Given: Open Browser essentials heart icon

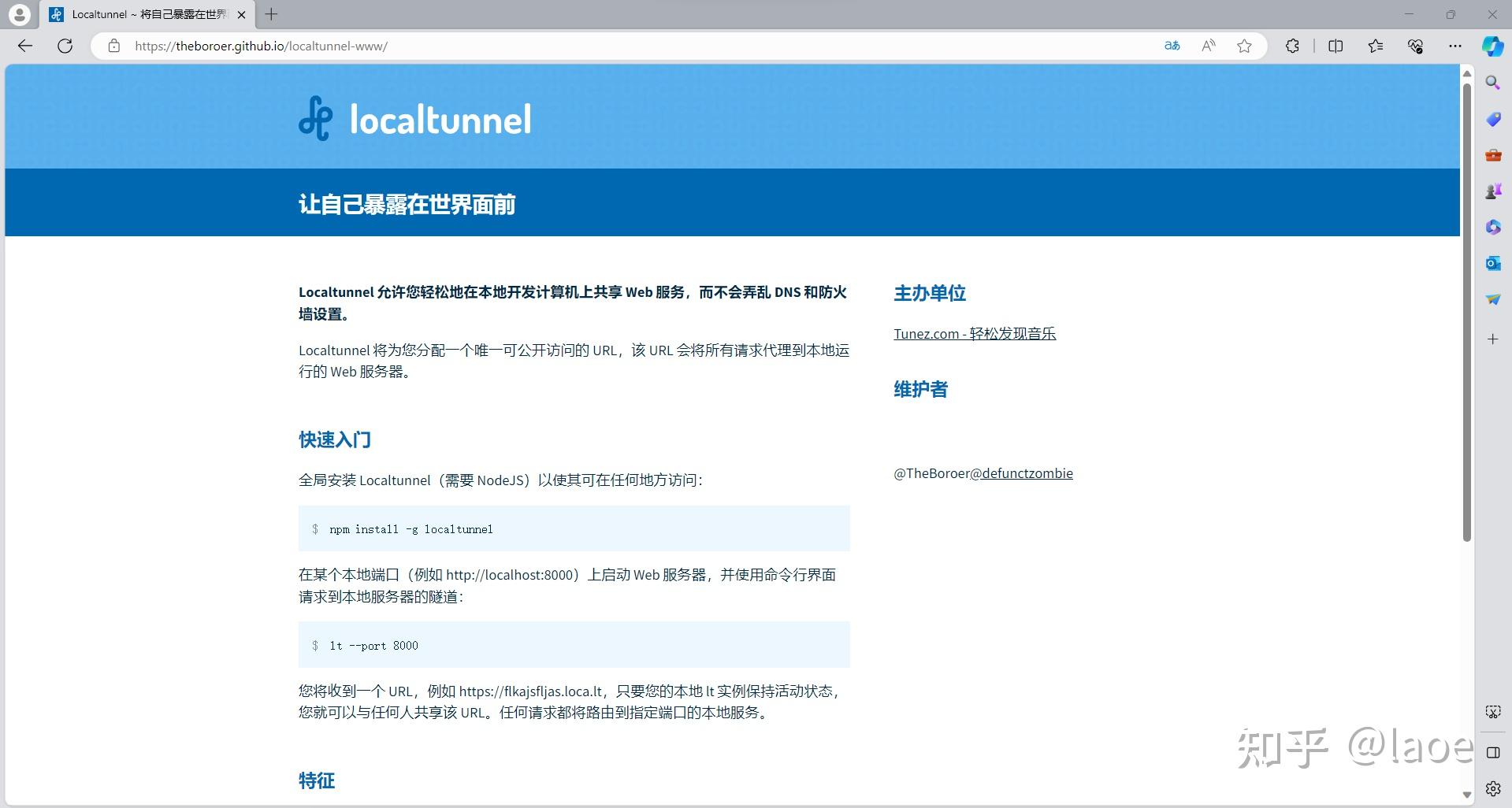Looking at the screenshot, I should tap(1414, 46).
